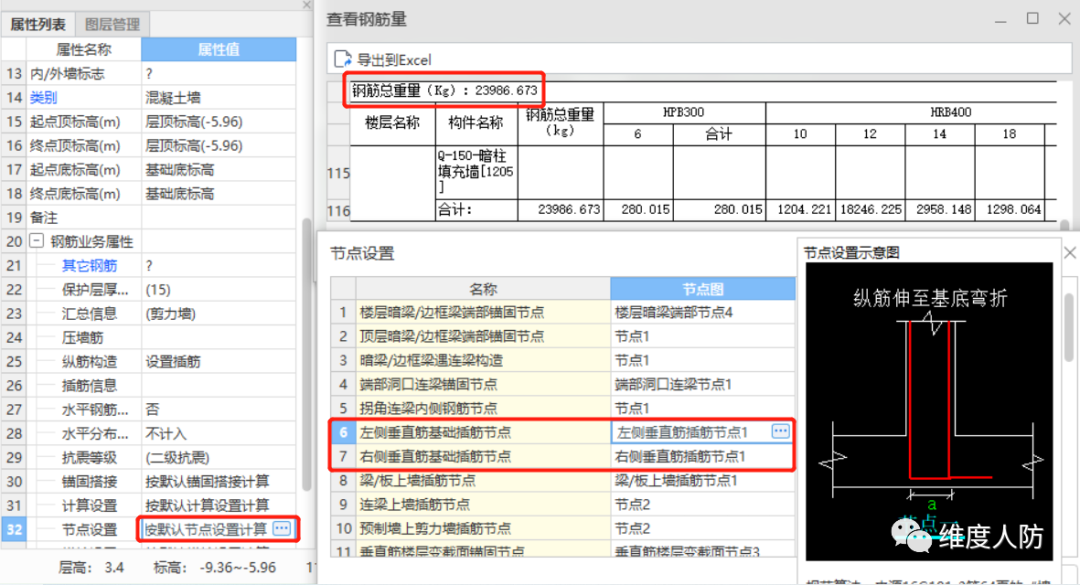Image resolution: width=1080 pixels, height=585 pixels.
Task: Close the 节点设置示意图 panel
Action: [x=1070, y=253]
